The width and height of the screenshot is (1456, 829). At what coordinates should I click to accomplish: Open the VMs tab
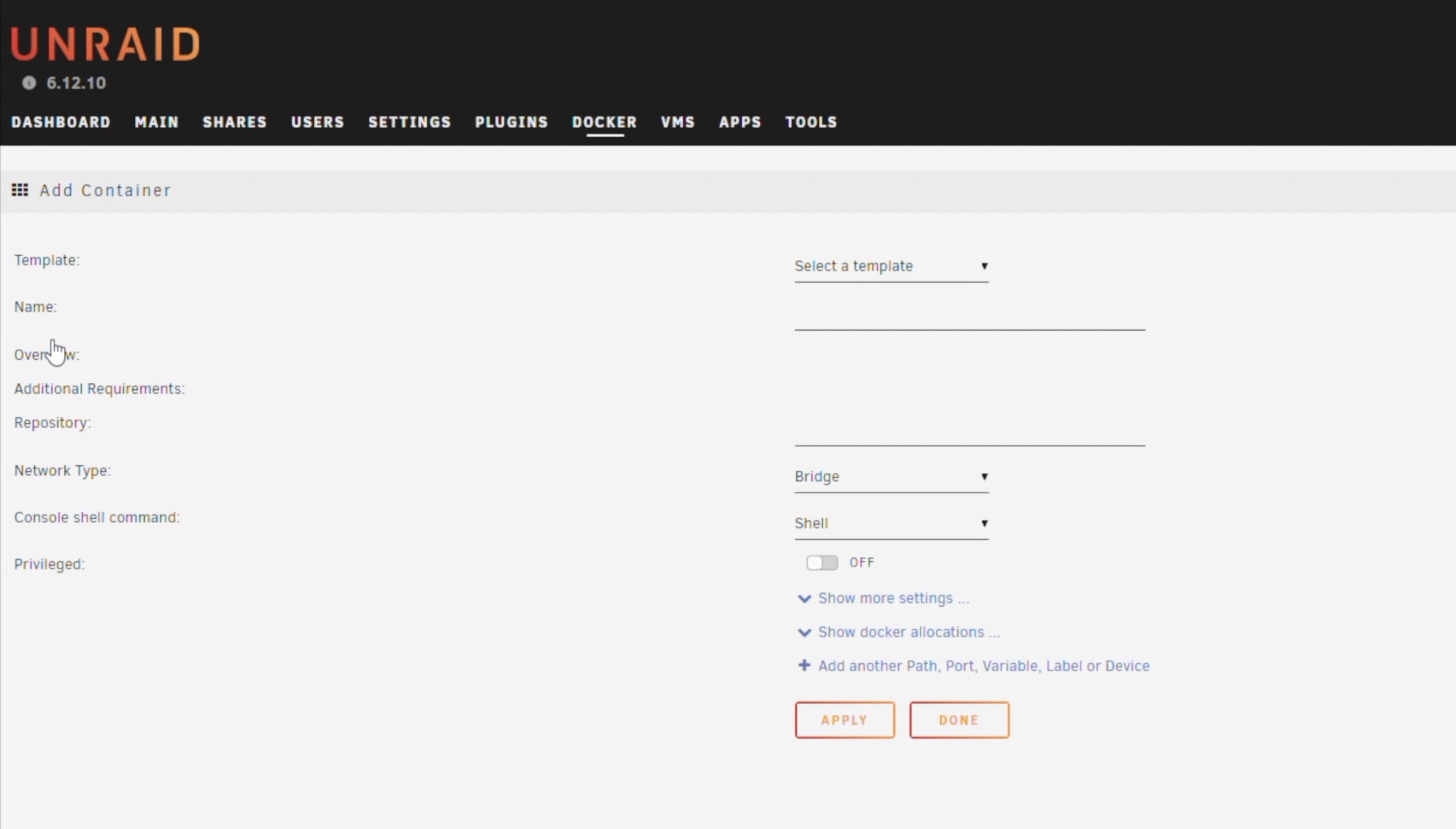[677, 122]
